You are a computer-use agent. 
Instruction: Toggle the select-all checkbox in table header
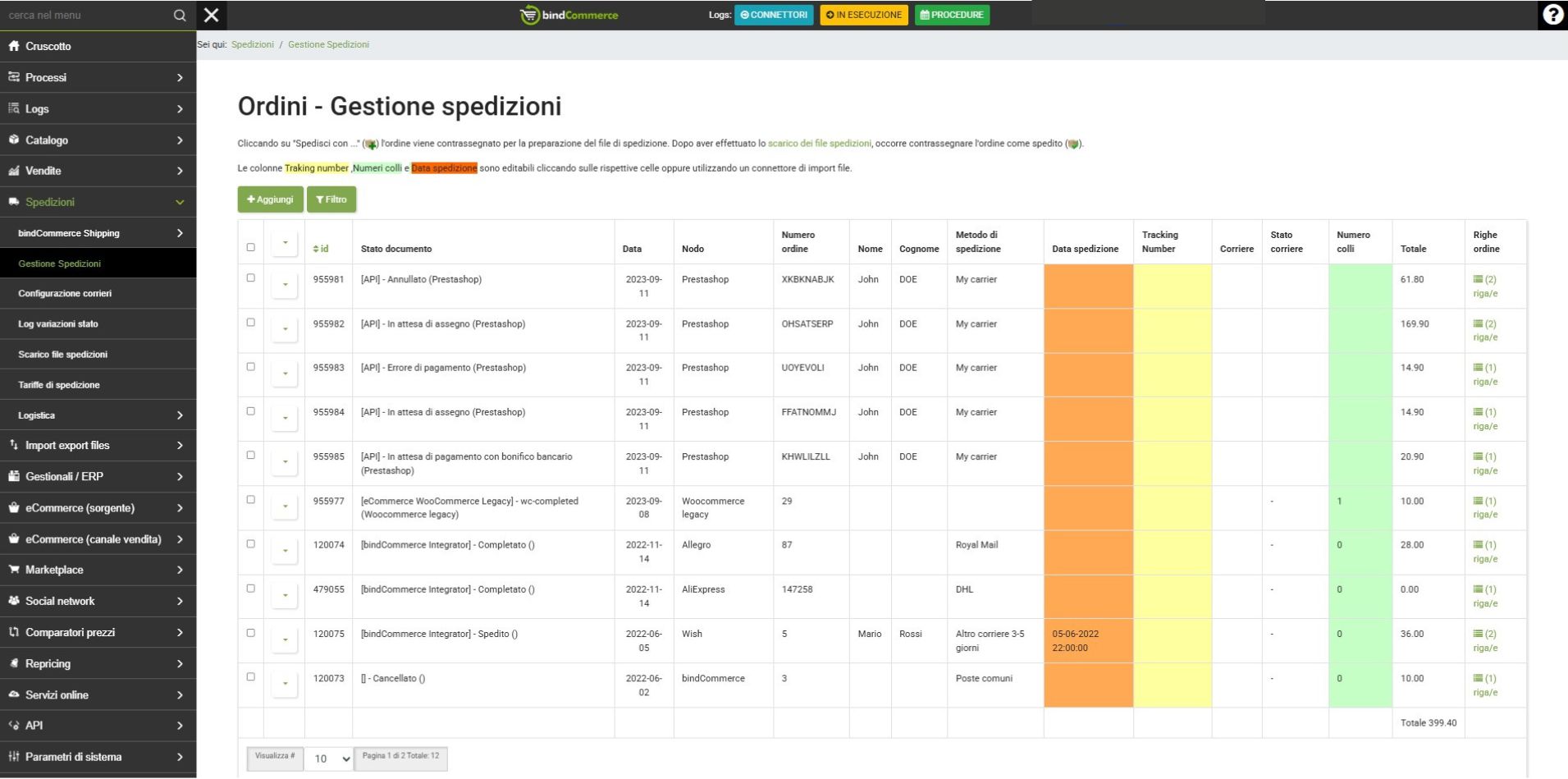click(x=251, y=247)
